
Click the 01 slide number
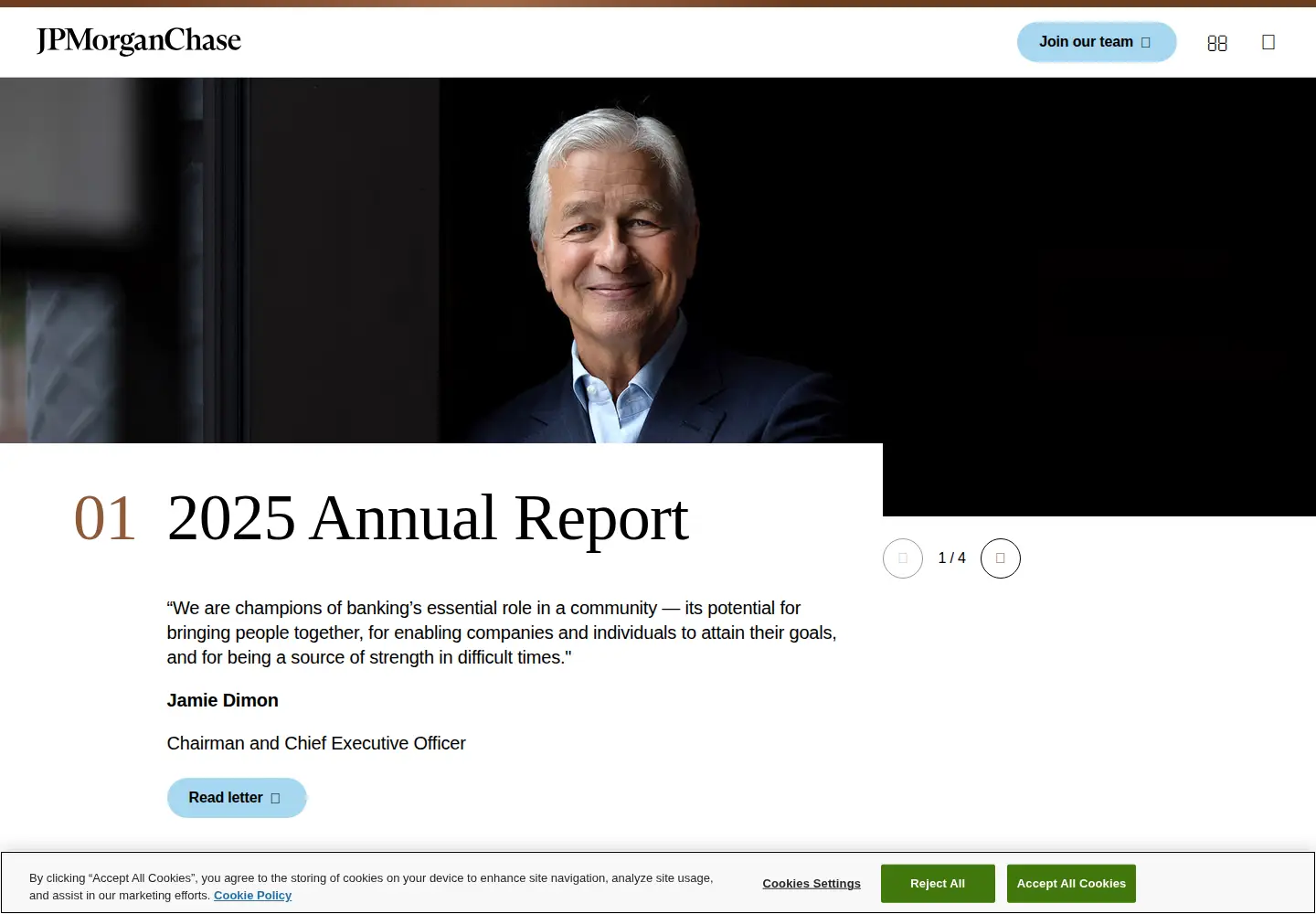(x=105, y=518)
